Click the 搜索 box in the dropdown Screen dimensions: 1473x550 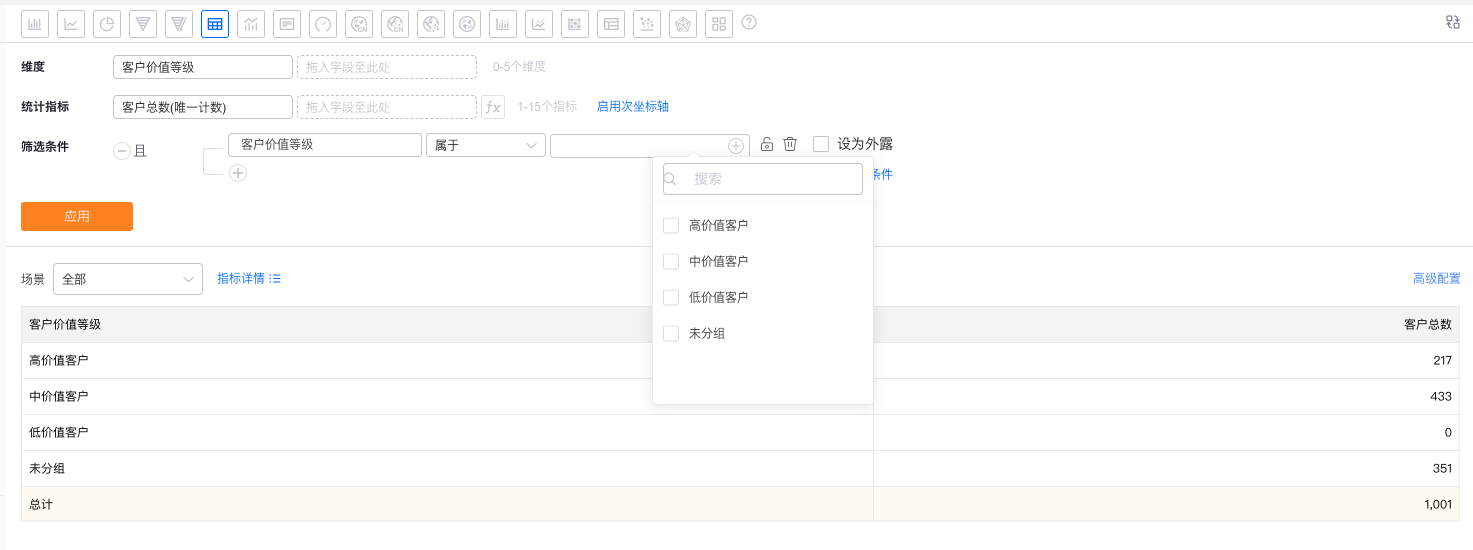[763, 179]
